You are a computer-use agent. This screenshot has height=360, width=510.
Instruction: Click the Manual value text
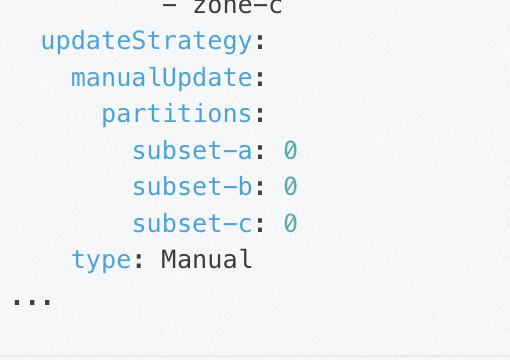[207, 259]
